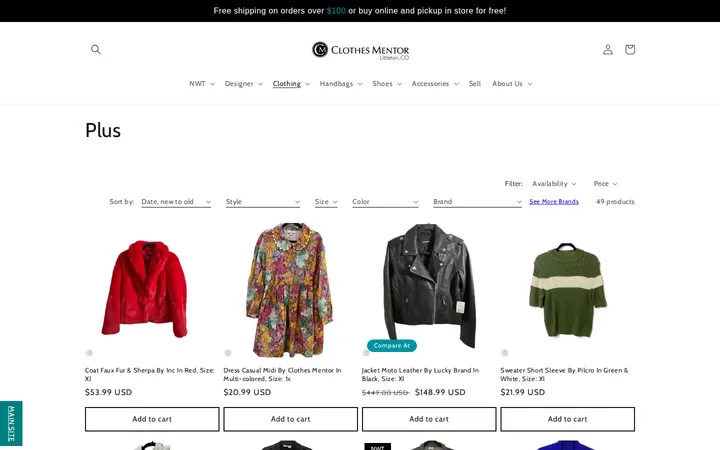Image resolution: width=720 pixels, height=450 pixels.
Task: Expand the NWT menu
Action: (202, 84)
